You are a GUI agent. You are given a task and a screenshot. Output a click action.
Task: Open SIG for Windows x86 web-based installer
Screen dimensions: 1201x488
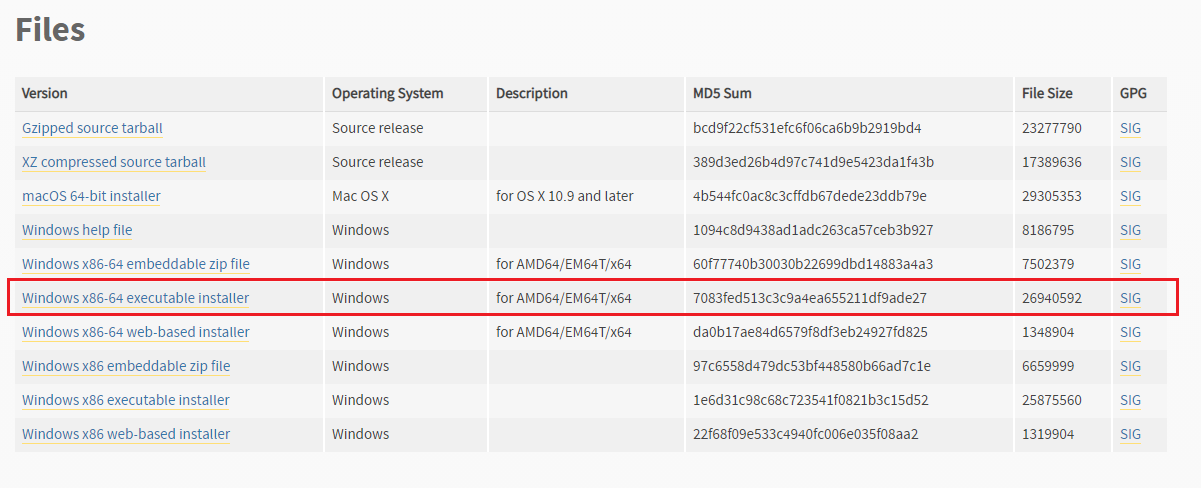(1130, 434)
